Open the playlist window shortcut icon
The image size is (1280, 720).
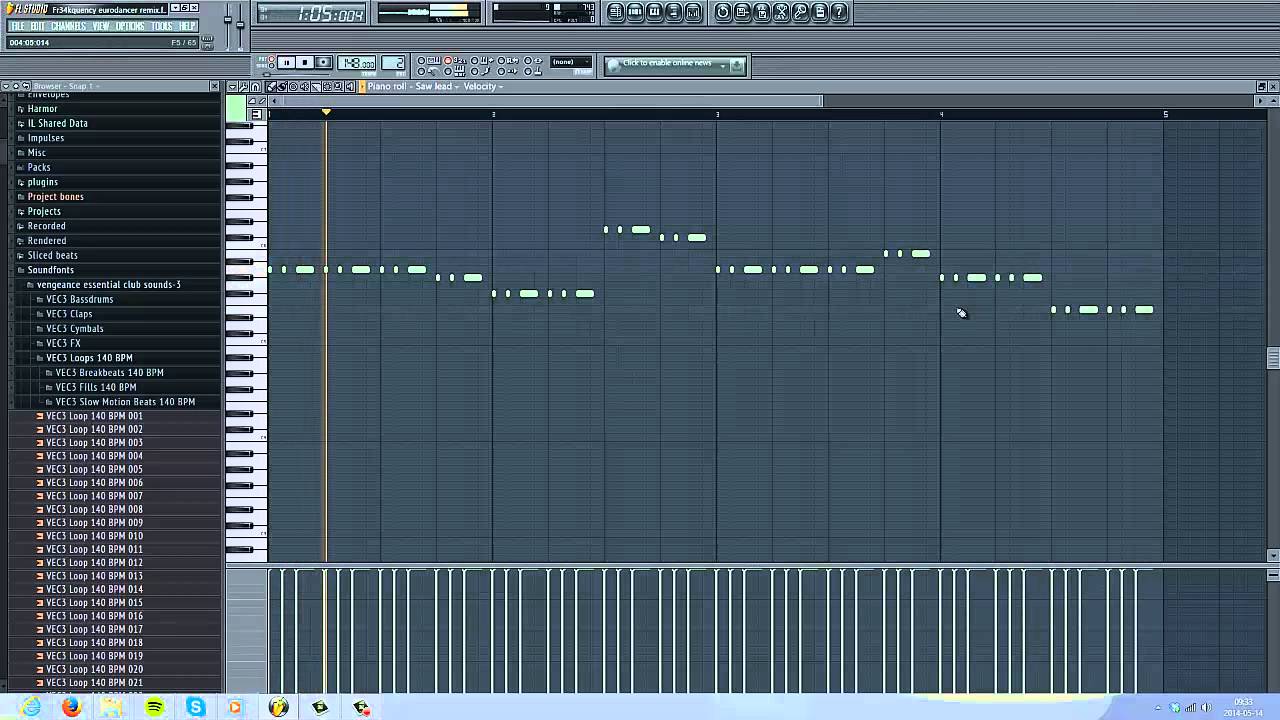click(615, 12)
